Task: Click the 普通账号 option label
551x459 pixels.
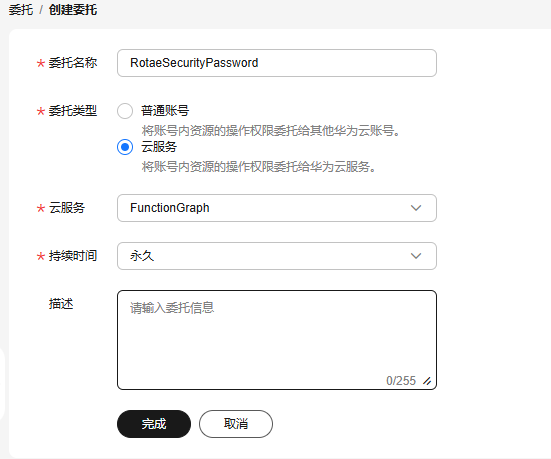Action: [x=165, y=111]
